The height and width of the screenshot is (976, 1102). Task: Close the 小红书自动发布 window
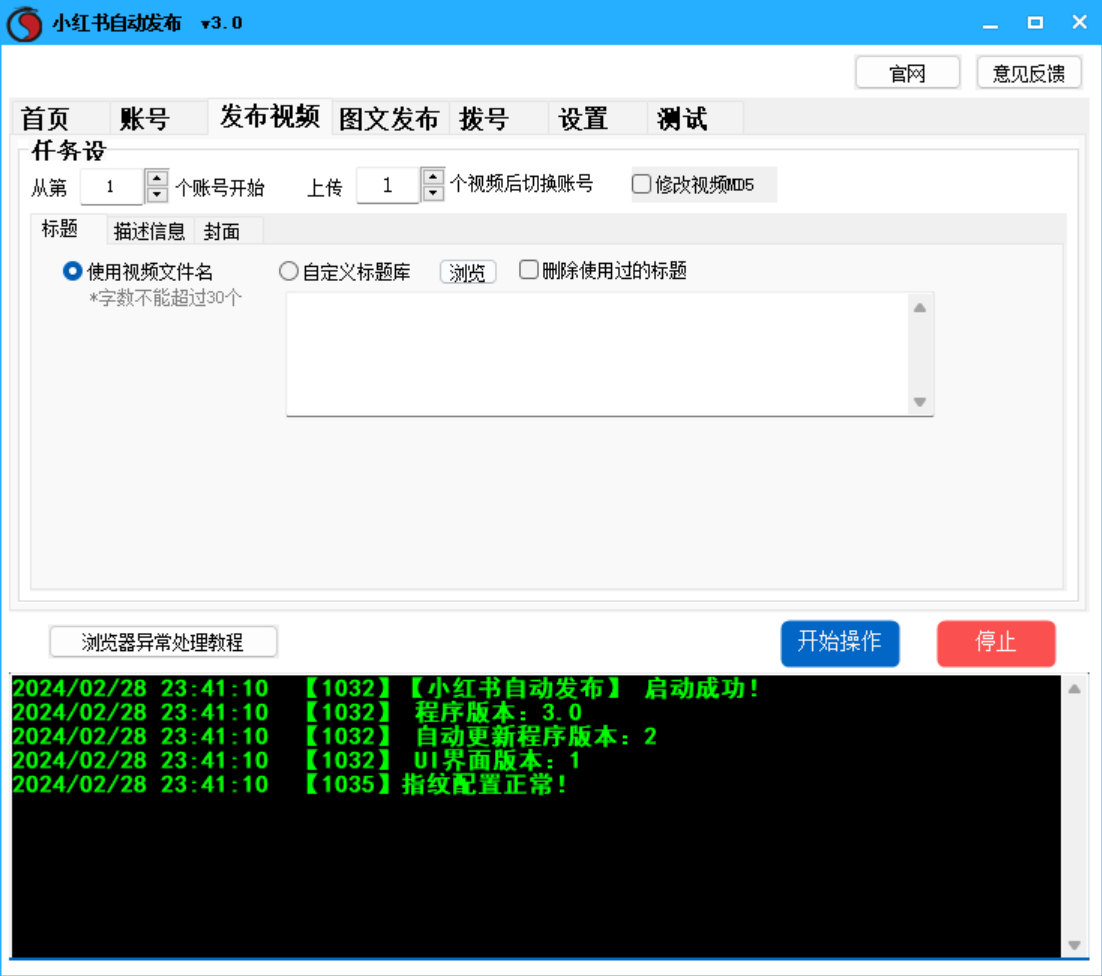pos(1080,23)
